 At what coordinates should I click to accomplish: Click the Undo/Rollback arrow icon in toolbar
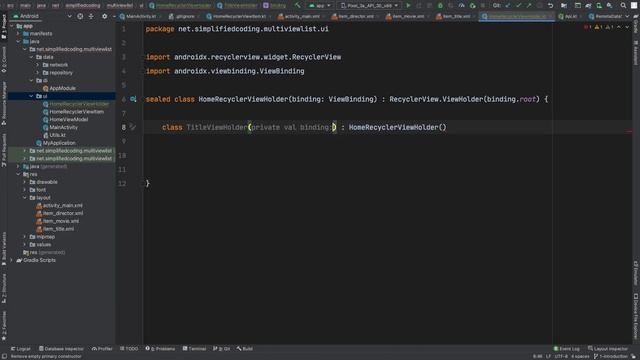[550, 5]
